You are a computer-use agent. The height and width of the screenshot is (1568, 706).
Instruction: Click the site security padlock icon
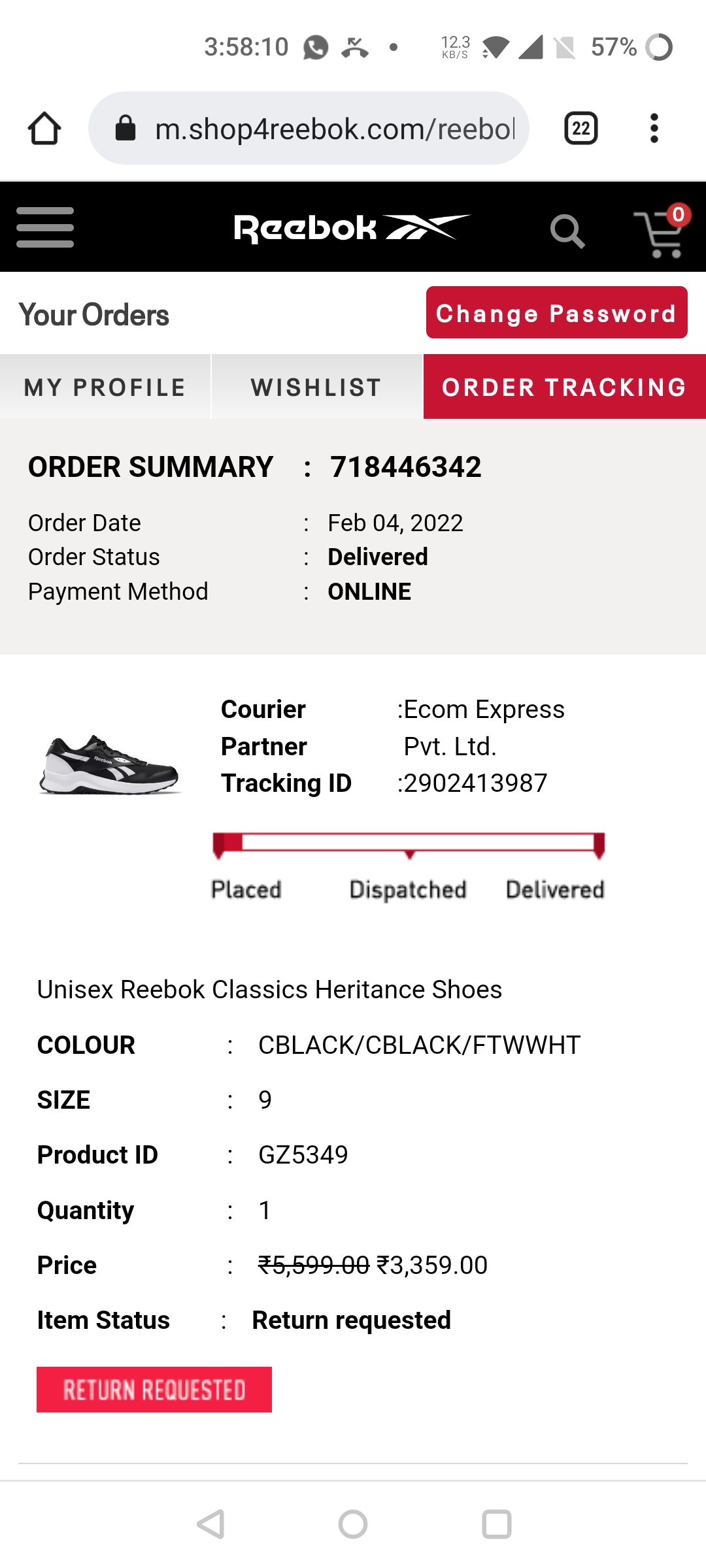pyautogui.click(x=127, y=128)
